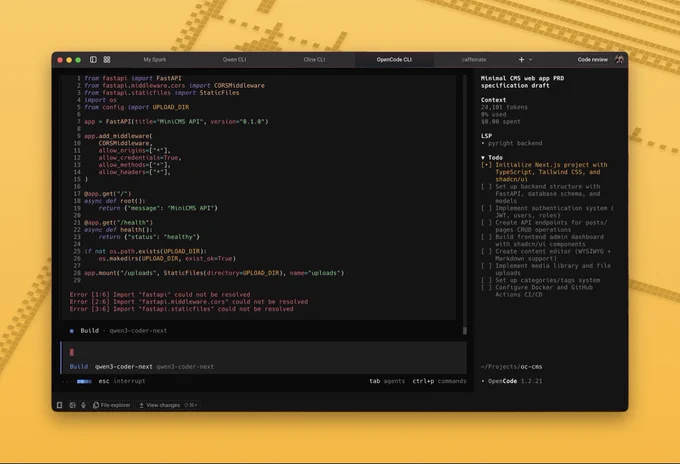Image resolution: width=680 pixels, height=464 pixels.
Task: Click the blue Build marker square icon
Action: click(72, 331)
